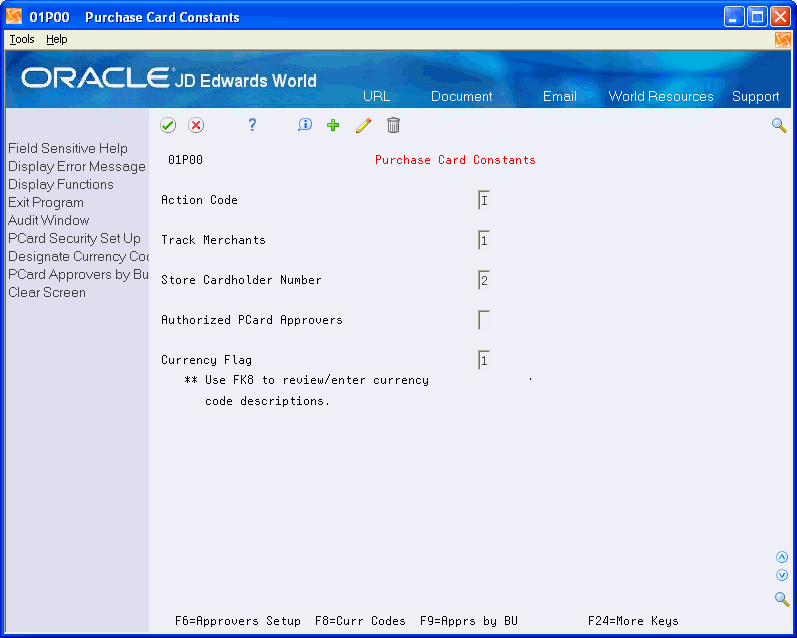Click the green plus add icon
This screenshot has height=638, width=797.
click(333, 125)
